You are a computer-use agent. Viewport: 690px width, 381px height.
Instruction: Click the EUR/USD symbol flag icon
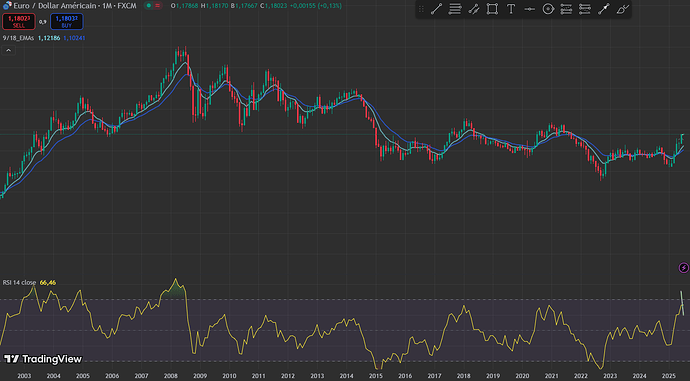tap(7, 6)
